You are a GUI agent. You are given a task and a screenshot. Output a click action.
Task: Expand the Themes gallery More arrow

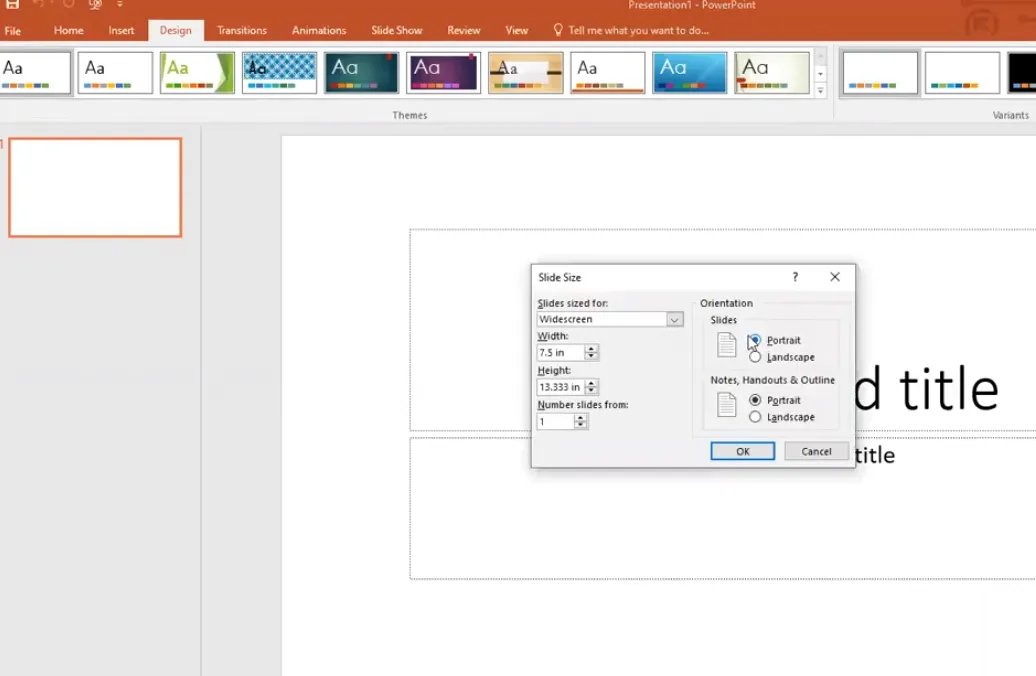tap(821, 91)
